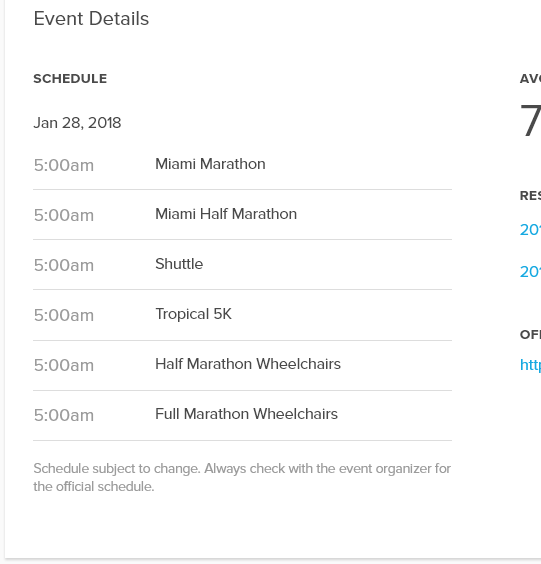Click the Event Details heading

tap(91, 18)
